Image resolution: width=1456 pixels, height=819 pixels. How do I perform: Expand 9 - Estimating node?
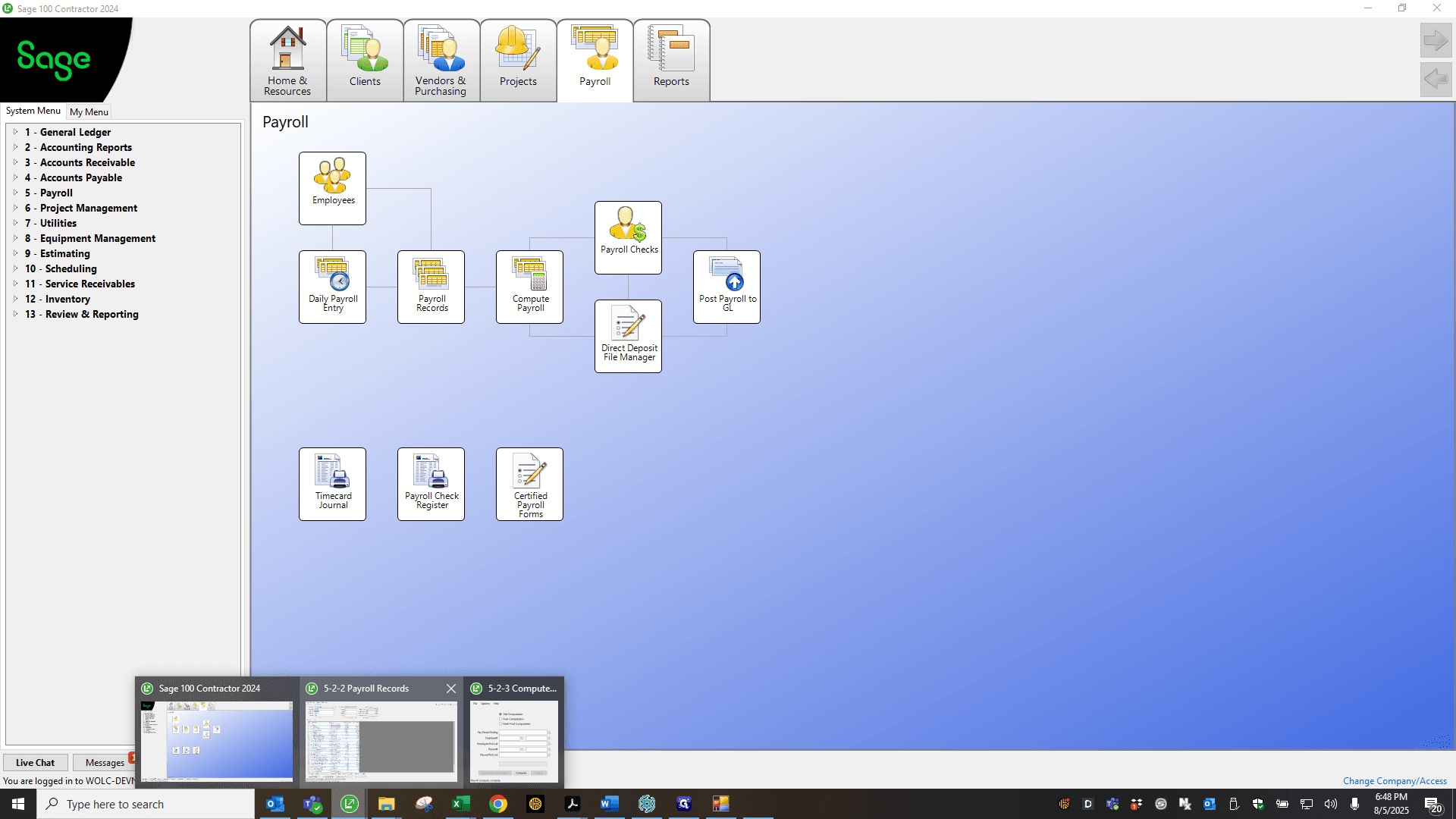click(15, 253)
